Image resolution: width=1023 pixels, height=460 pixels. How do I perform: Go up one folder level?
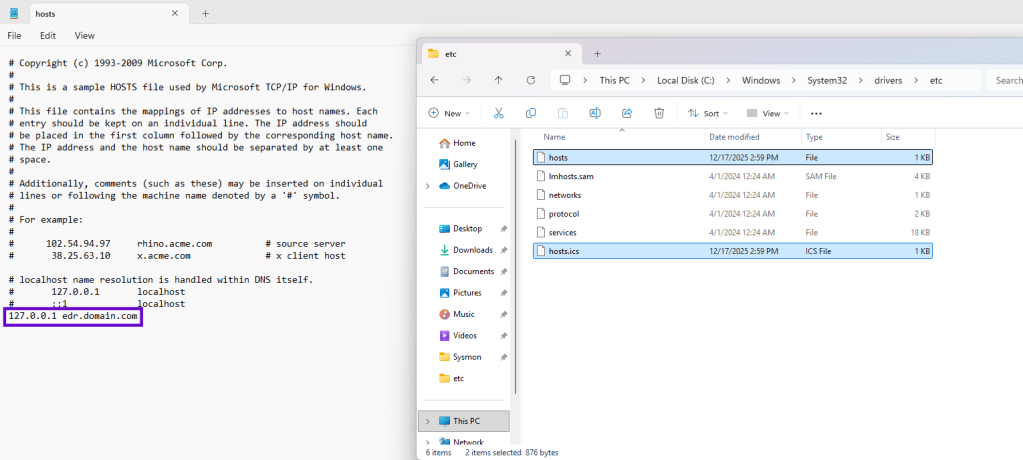498,80
